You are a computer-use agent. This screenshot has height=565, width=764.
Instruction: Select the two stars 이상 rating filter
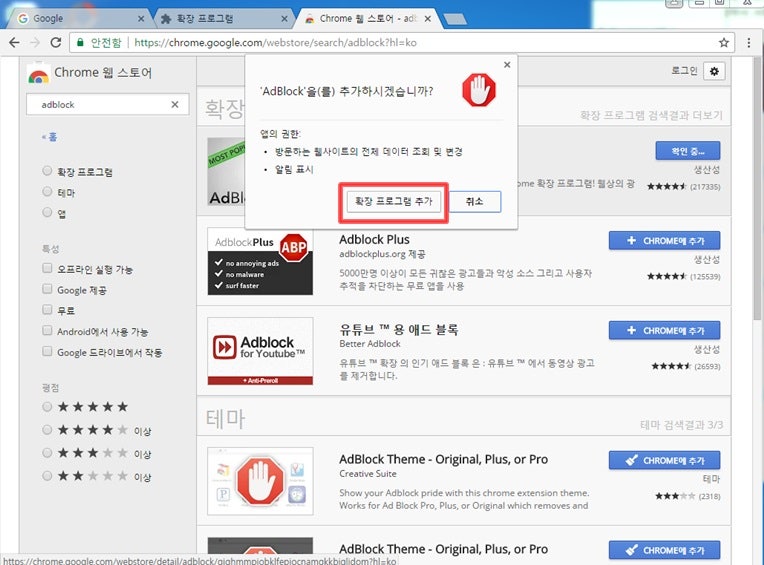[x=47, y=476]
